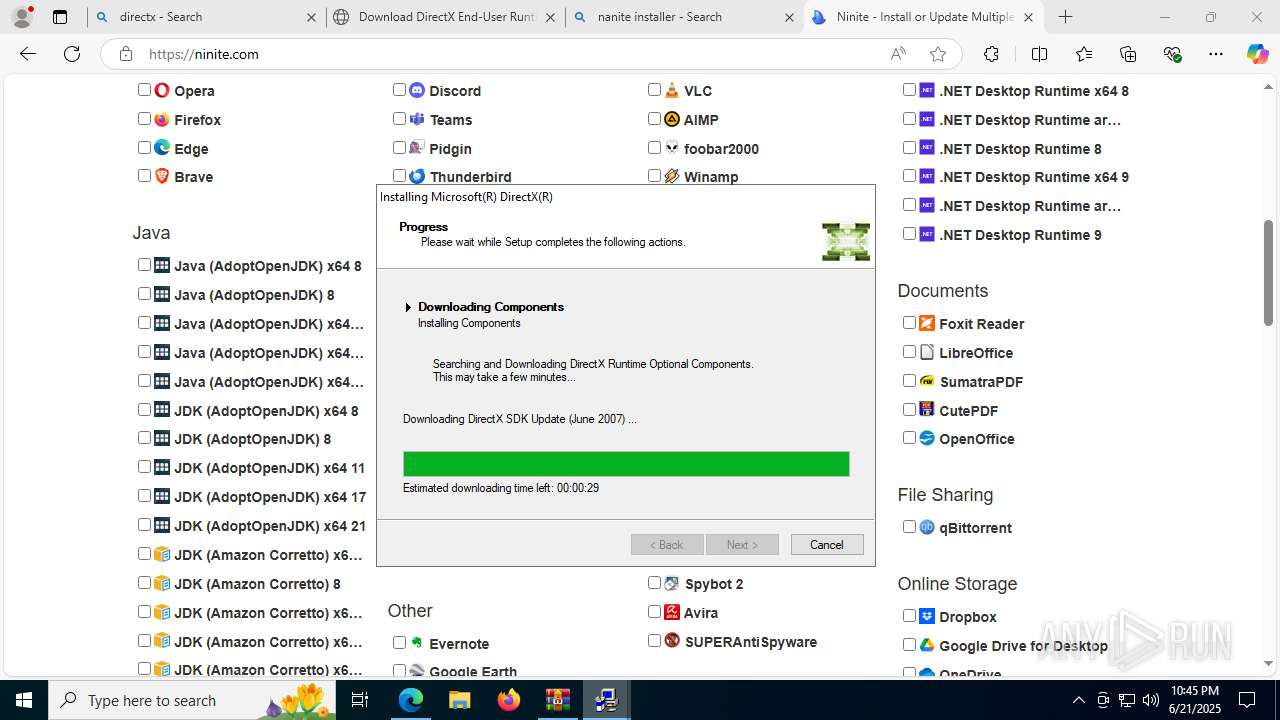Screen dimensions: 1280x720
Task: Switch to nanite installer - Search tab
Action: click(684, 17)
